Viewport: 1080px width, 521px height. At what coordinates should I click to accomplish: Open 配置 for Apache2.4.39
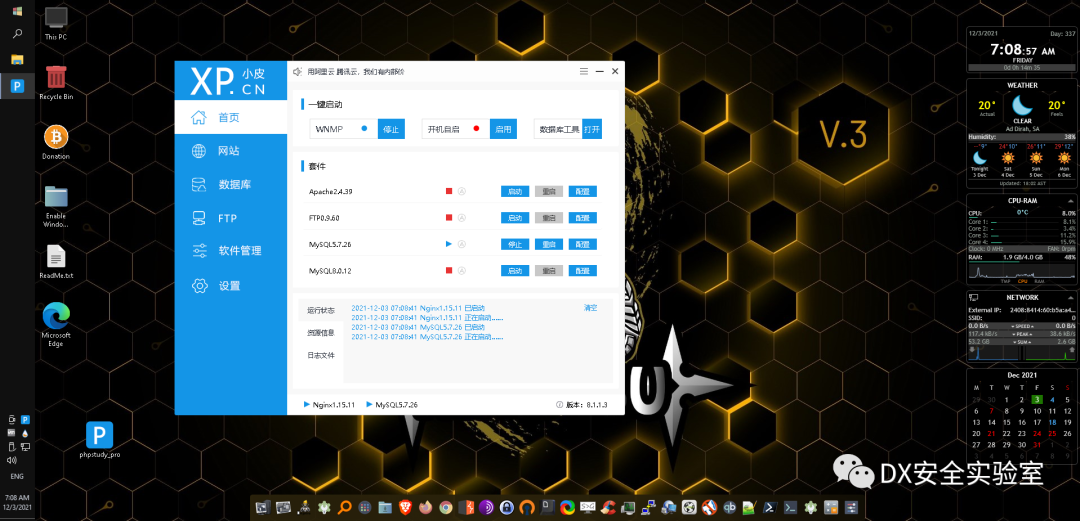coord(583,192)
